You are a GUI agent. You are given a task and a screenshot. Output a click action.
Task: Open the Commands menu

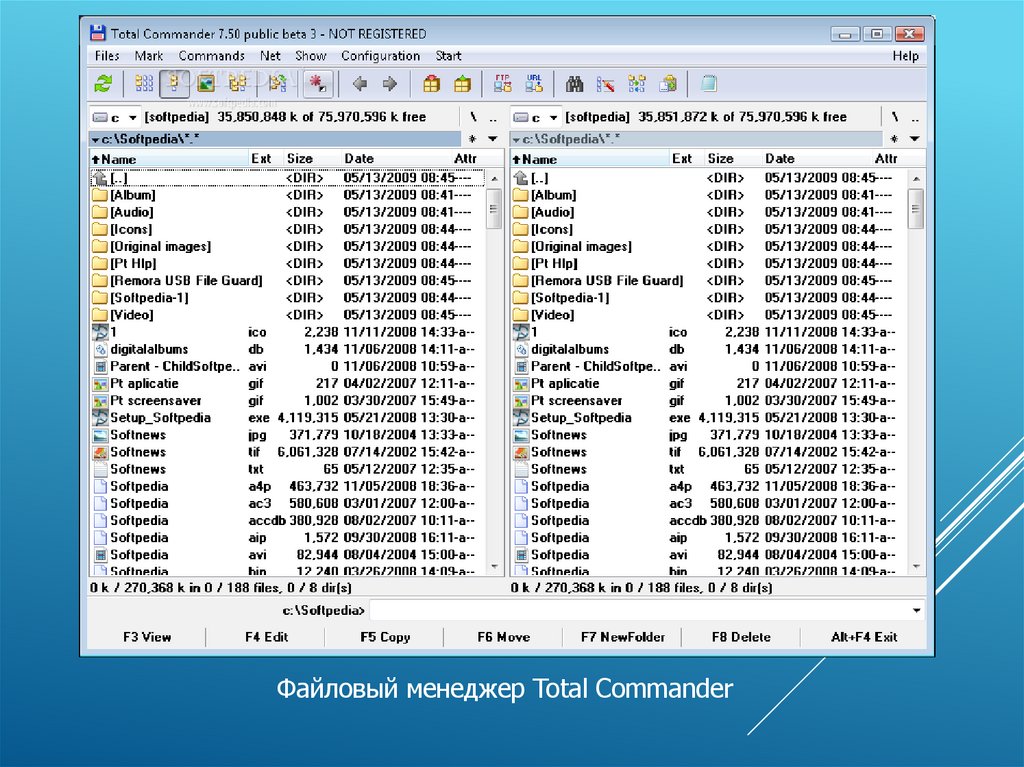click(x=211, y=56)
